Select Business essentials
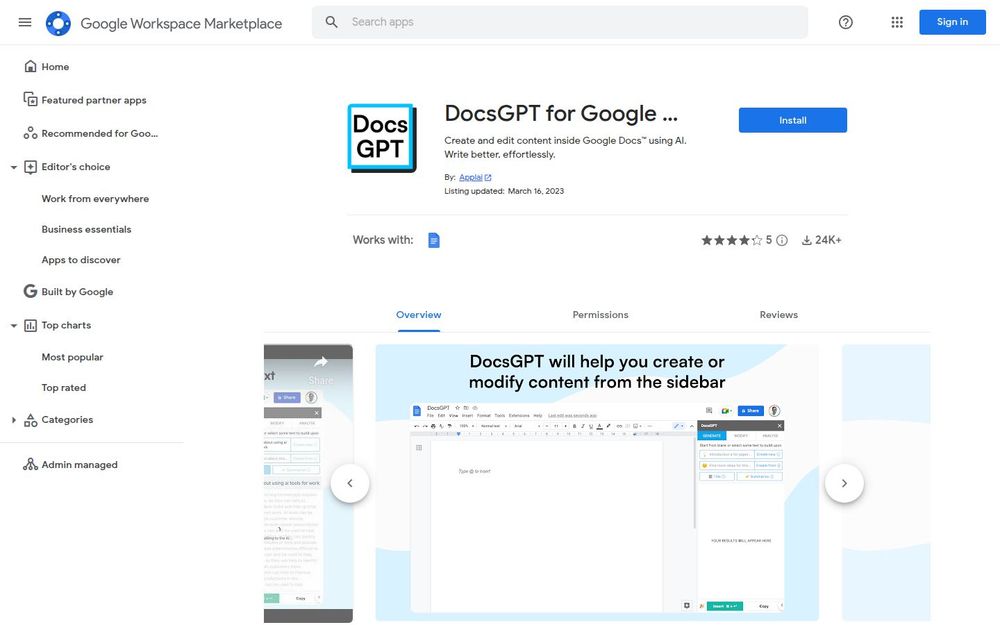 (86, 229)
